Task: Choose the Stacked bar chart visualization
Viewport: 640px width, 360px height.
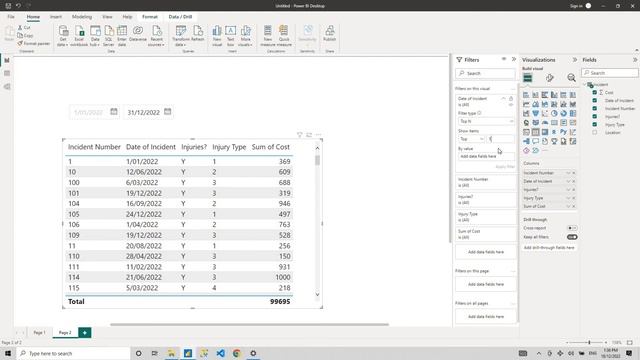Action: [526, 95]
